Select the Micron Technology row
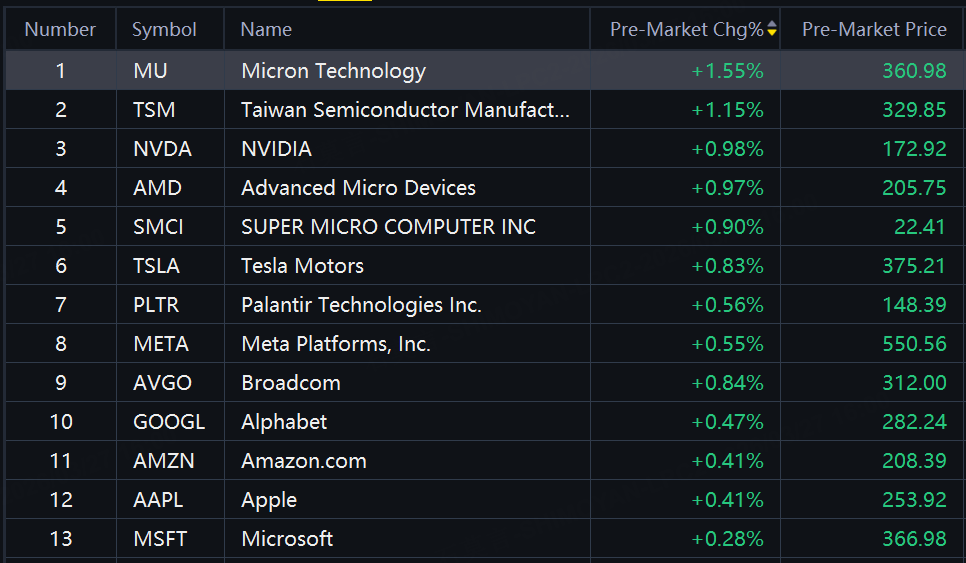966x563 pixels. 333,71
